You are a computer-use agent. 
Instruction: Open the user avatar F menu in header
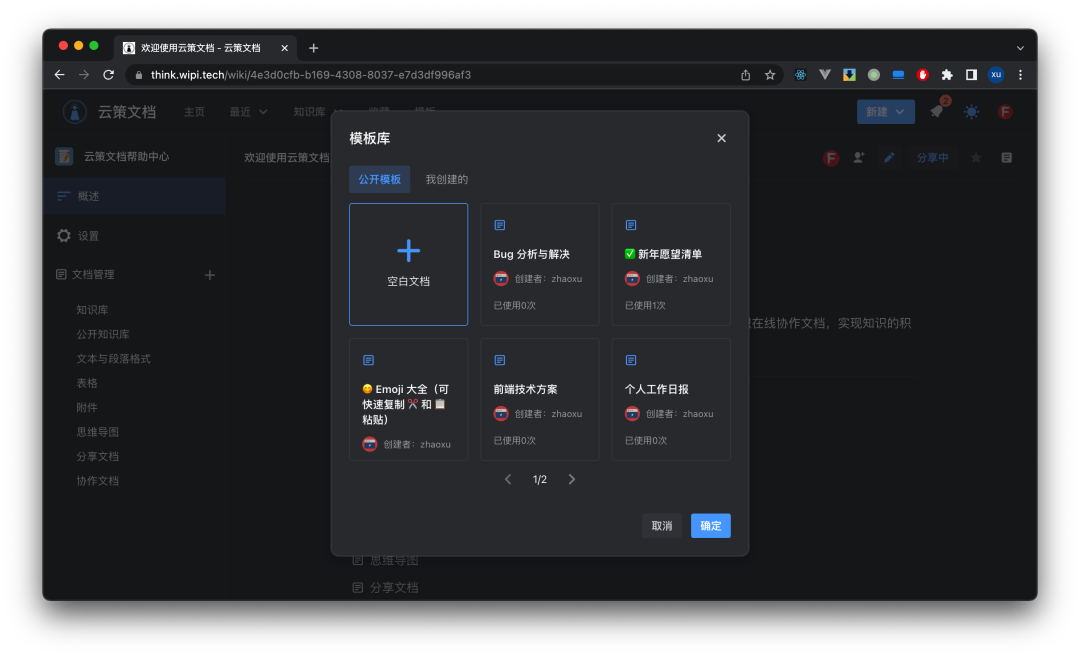[1005, 112]
